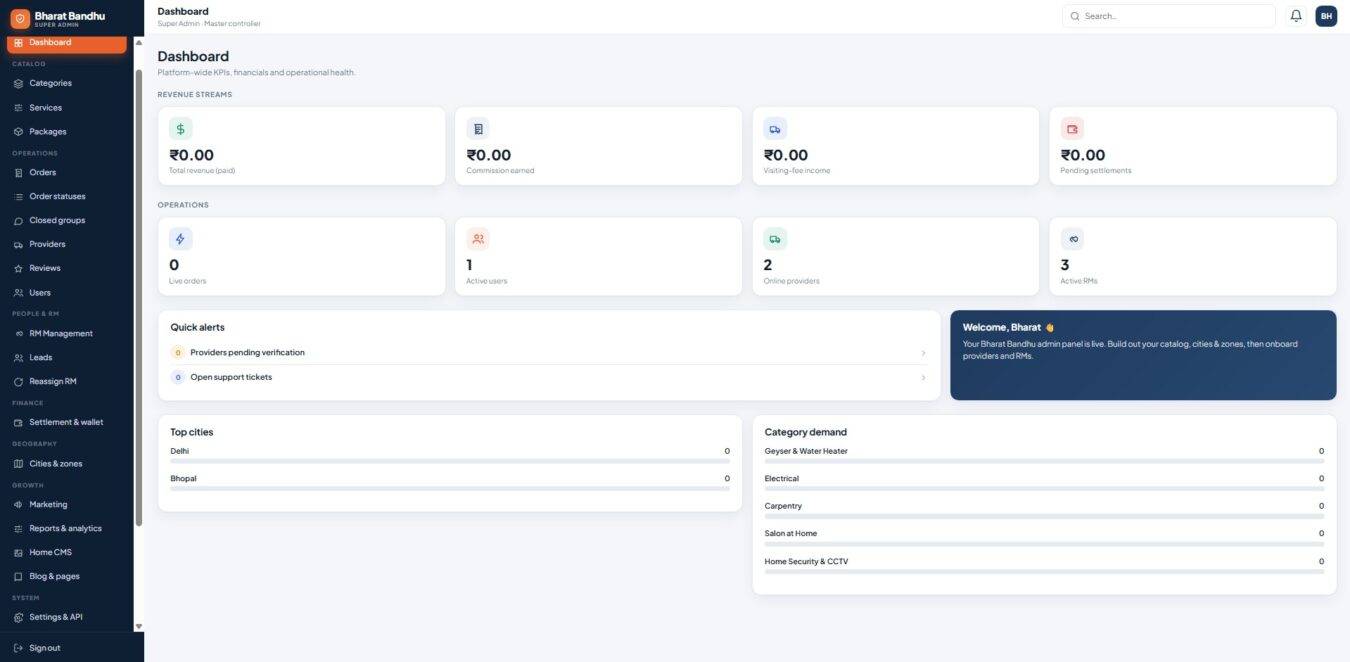Click the Delhi top cities progress bar
Viewport: 1350px width, 662px height.
450,461
